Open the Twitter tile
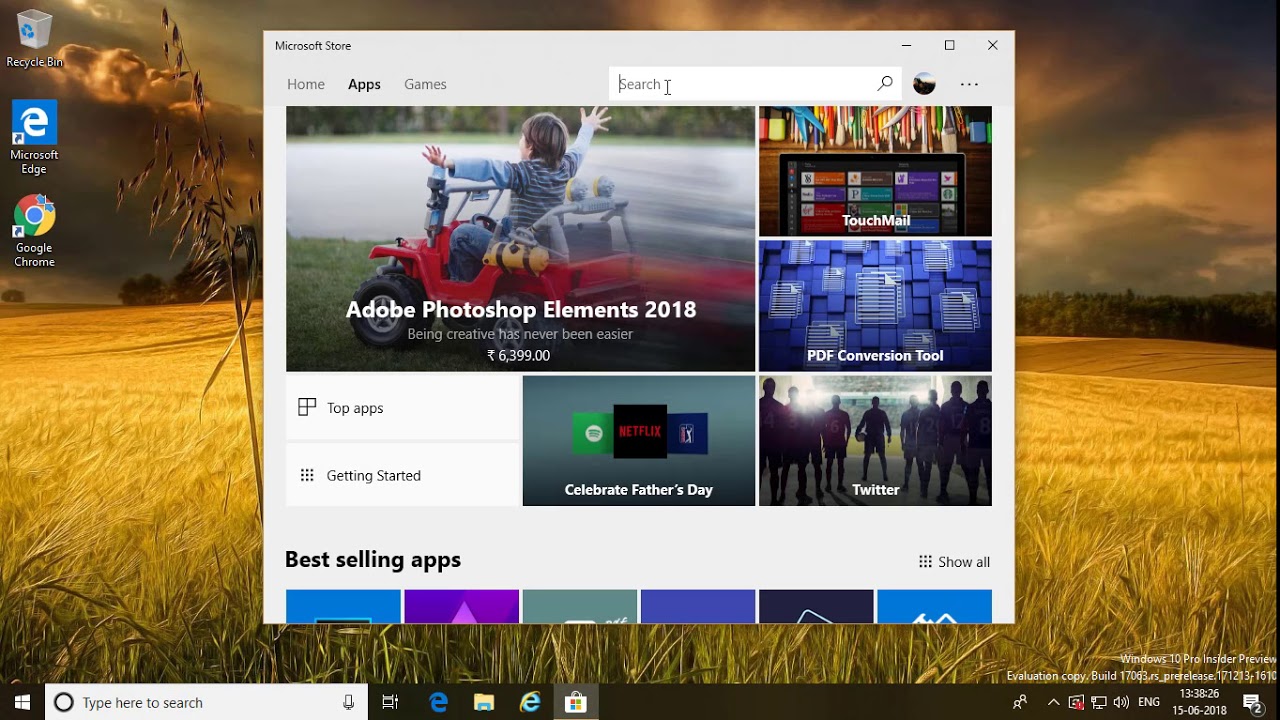Image resolution: width=1280 pixels, height=720 pixels. pyautogui.click(x=875, y=441)
